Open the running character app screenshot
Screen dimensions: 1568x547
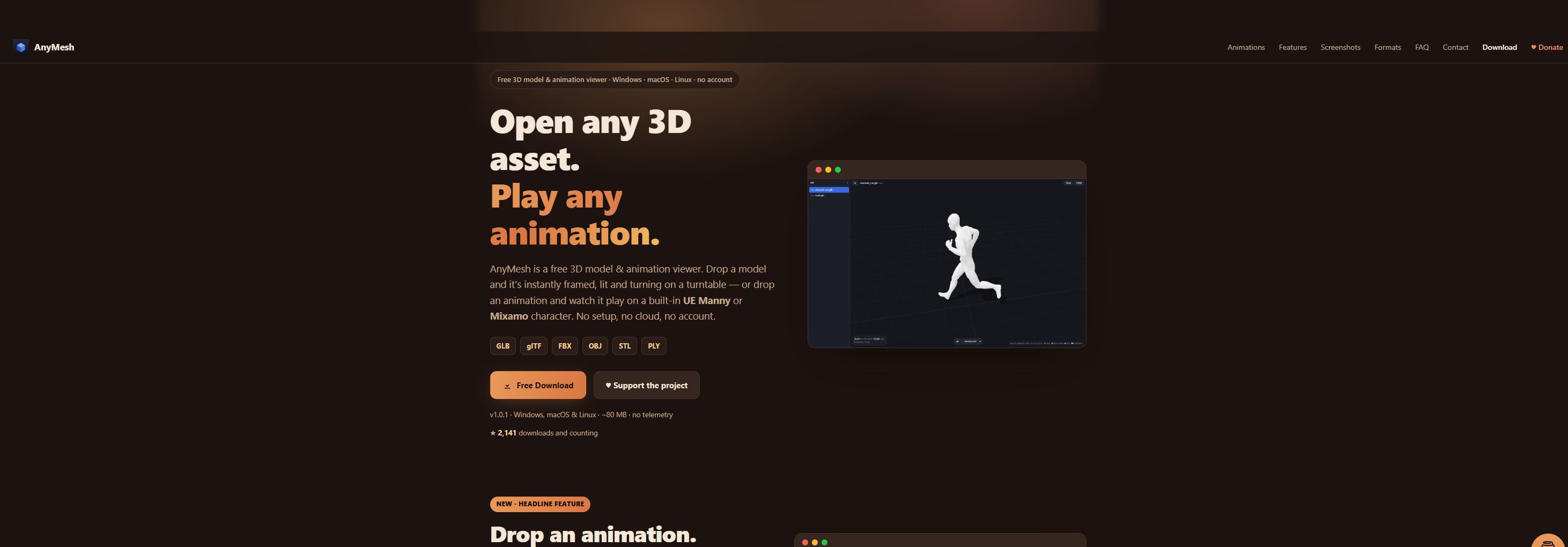pos(946,254)
